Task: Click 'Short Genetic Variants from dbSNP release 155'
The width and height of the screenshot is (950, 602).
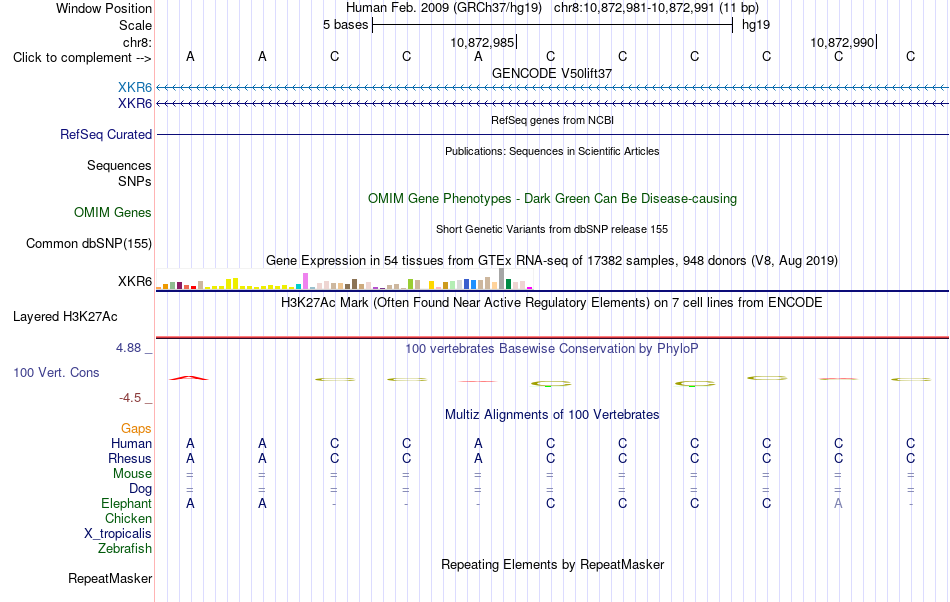Action: point(552,229)
